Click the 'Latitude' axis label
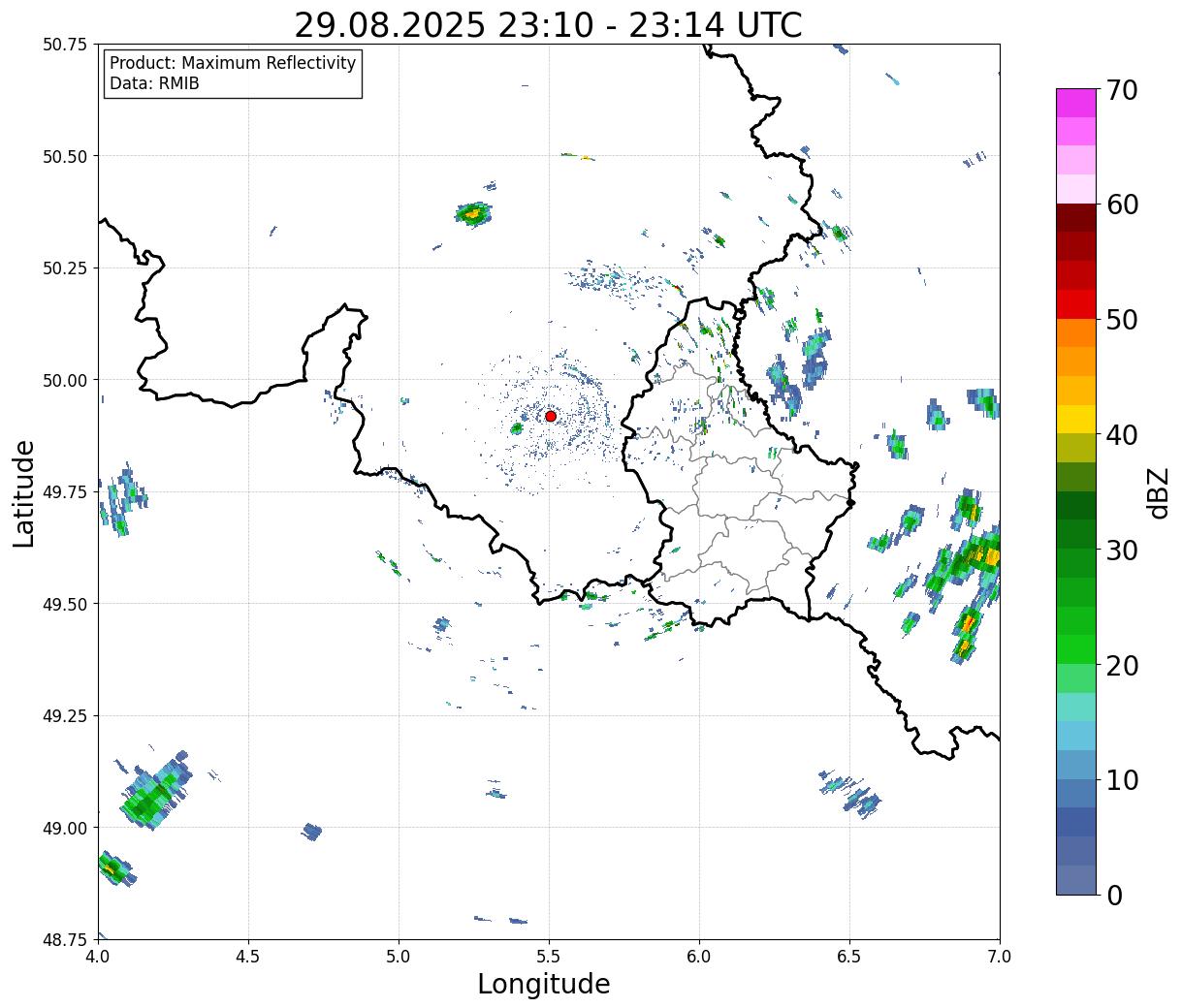The width and height of the screenshot is (1182, 1008). pos(24,493)
